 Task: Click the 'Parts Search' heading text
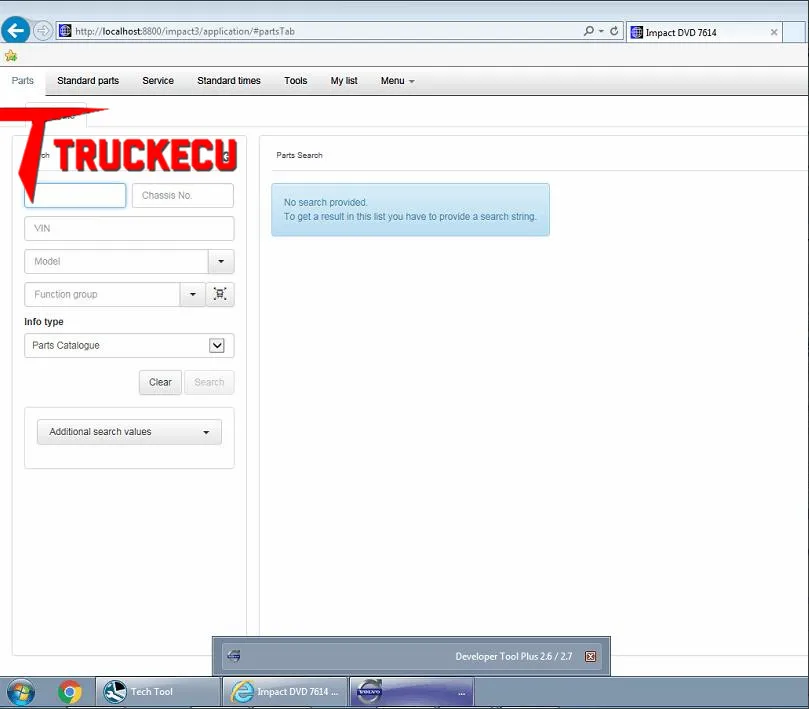point(299,155)
